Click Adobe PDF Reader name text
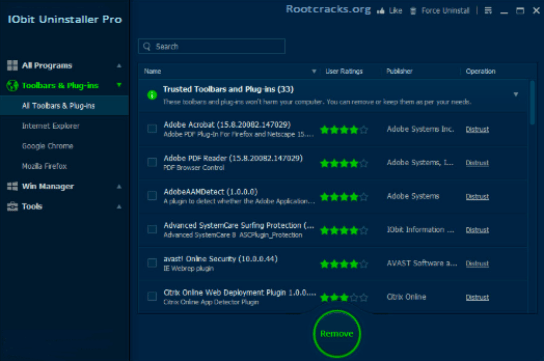Image resolution: width=544 pixels, height=361 pixels. (x=233, y=158)
